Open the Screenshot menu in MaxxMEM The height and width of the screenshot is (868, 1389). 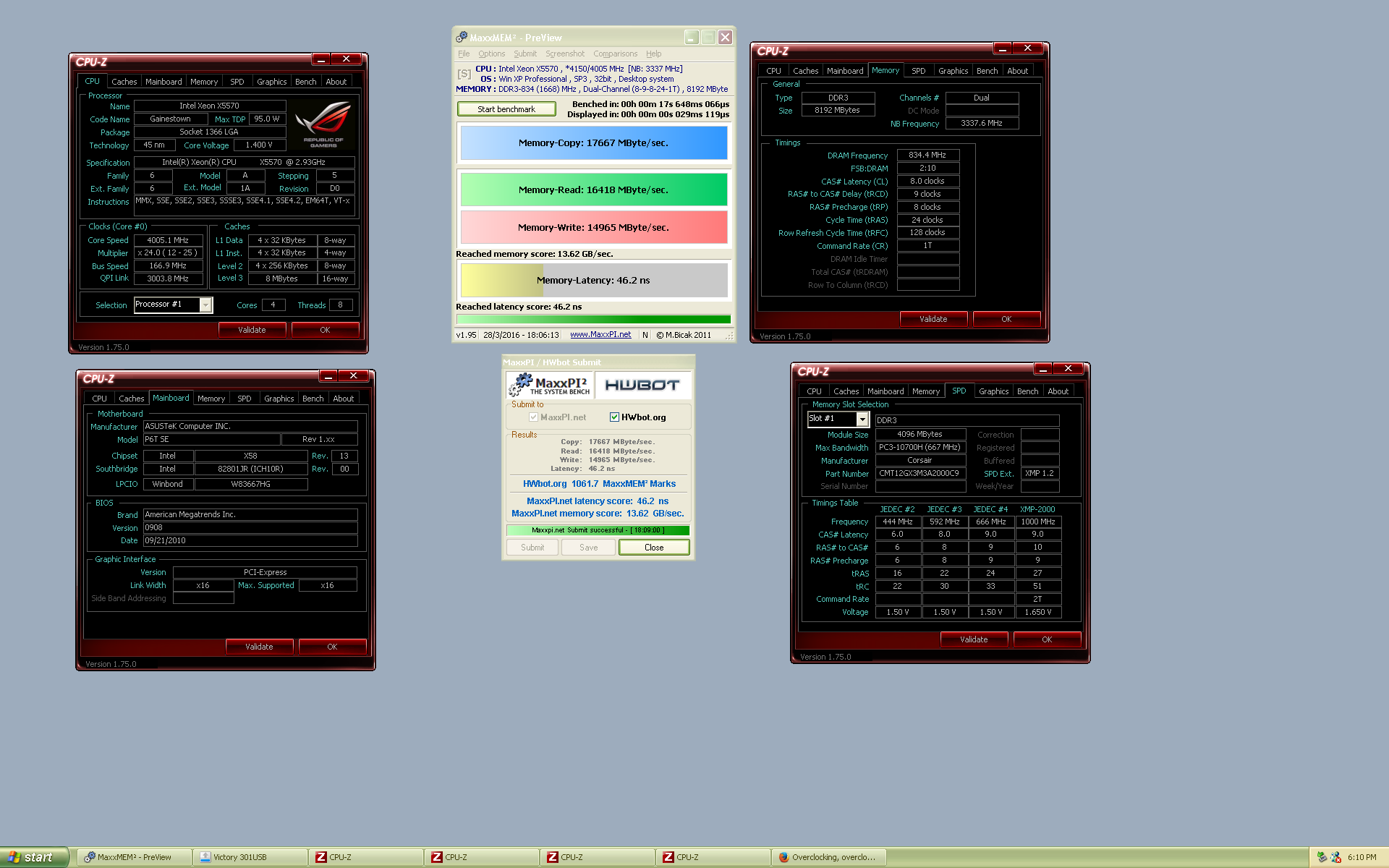pos(564,54)
